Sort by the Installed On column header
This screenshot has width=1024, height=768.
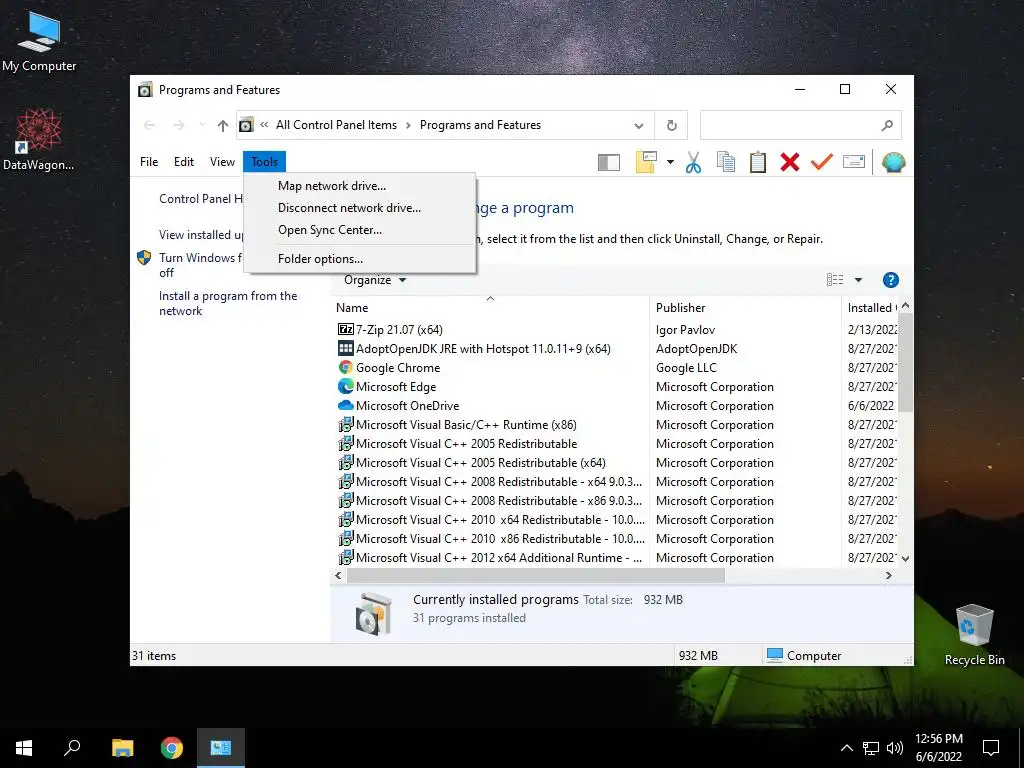870,308
